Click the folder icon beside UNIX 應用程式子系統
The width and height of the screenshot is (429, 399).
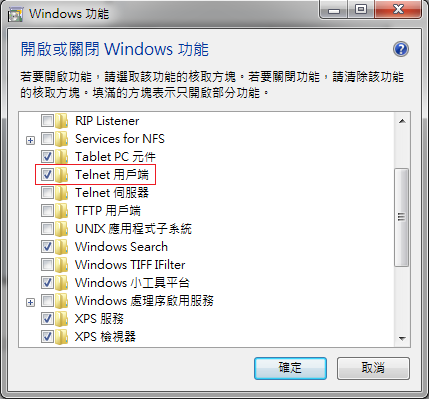[61, 229]
